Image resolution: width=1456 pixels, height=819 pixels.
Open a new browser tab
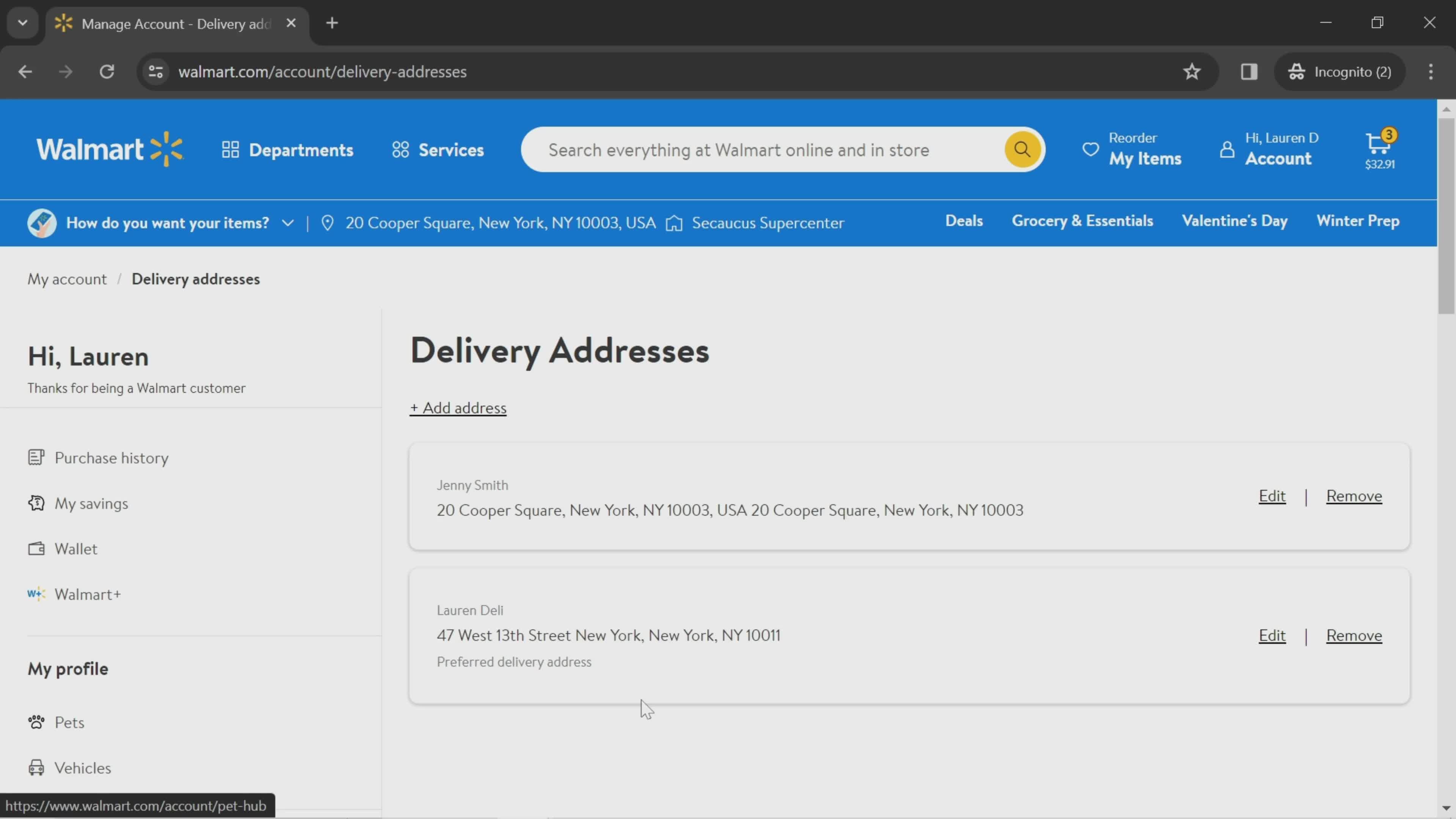(x=333, y=23)
